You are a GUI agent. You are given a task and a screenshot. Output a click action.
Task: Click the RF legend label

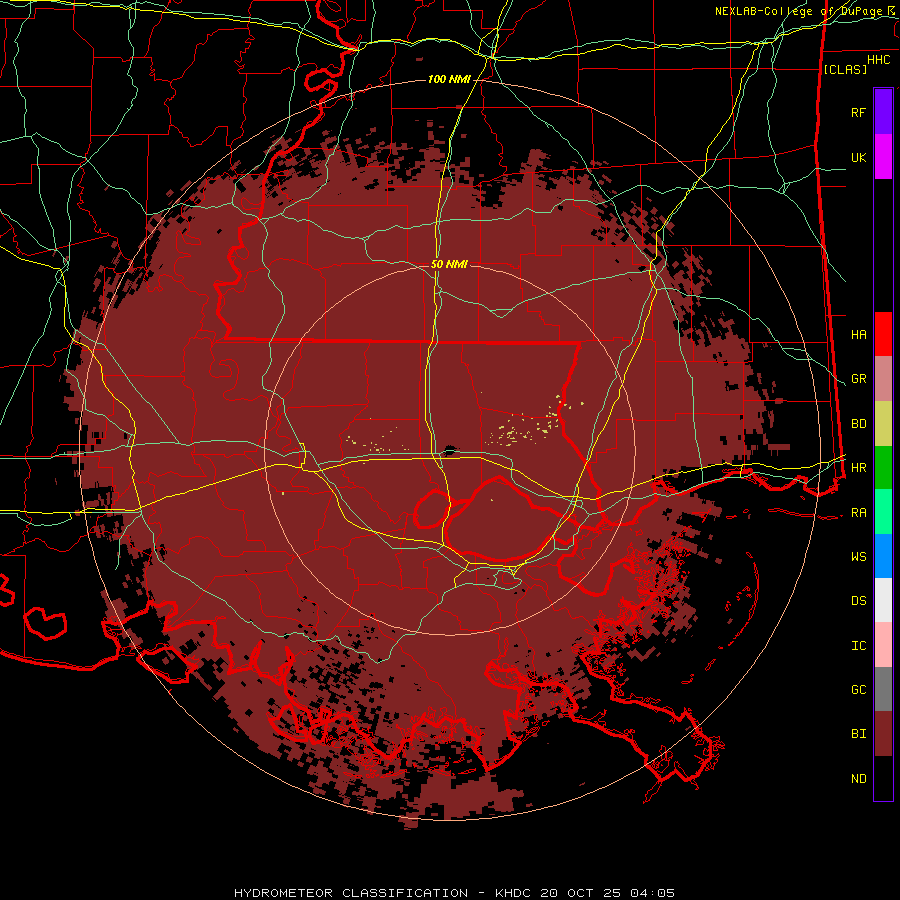[859, 112]
